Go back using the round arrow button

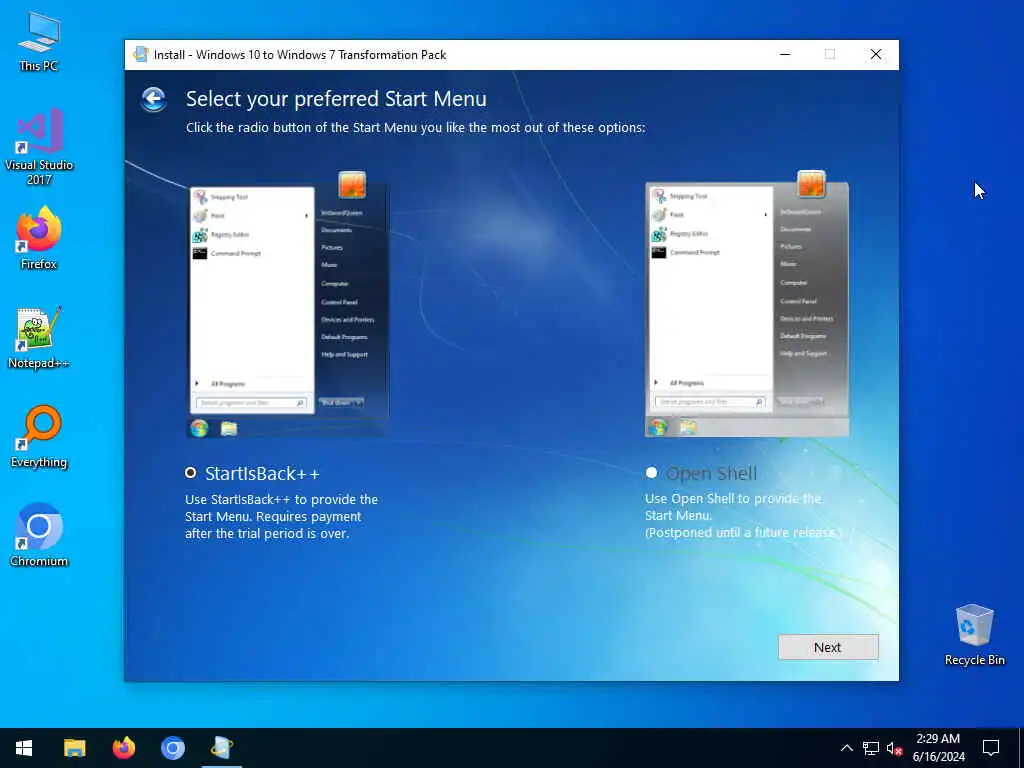(x=153, y=100)
